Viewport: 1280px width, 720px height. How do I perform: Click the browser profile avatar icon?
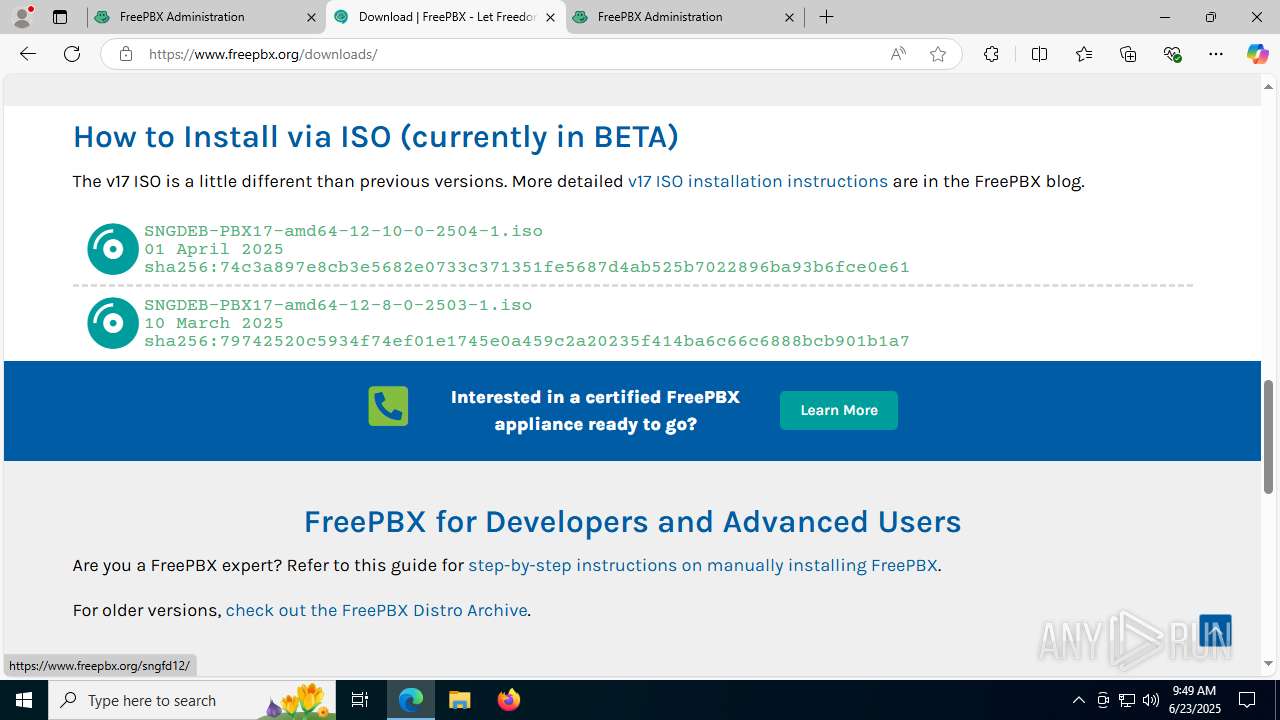coord(22,16)
